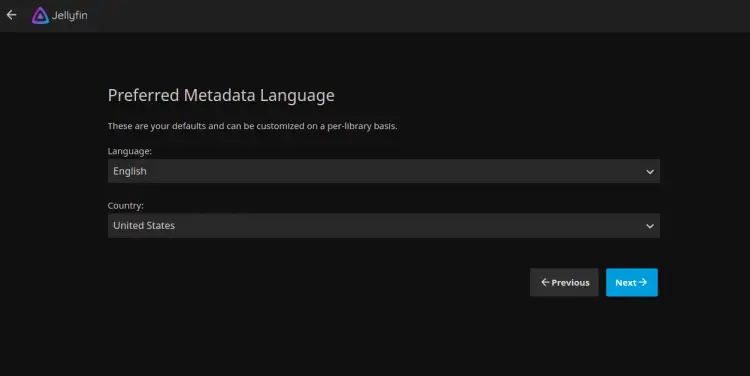Click the Jellyfin triangle logo
Screen dimensions: 750x376
pyautogui.click(x=40, y=15)
